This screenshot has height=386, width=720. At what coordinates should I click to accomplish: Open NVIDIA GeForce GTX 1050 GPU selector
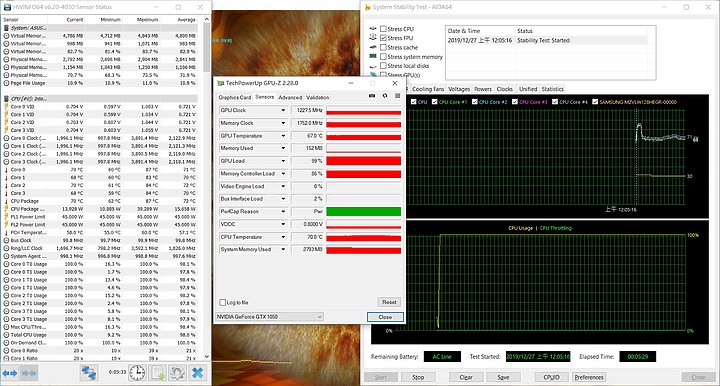pyautogui.click(x=270, y=317)
